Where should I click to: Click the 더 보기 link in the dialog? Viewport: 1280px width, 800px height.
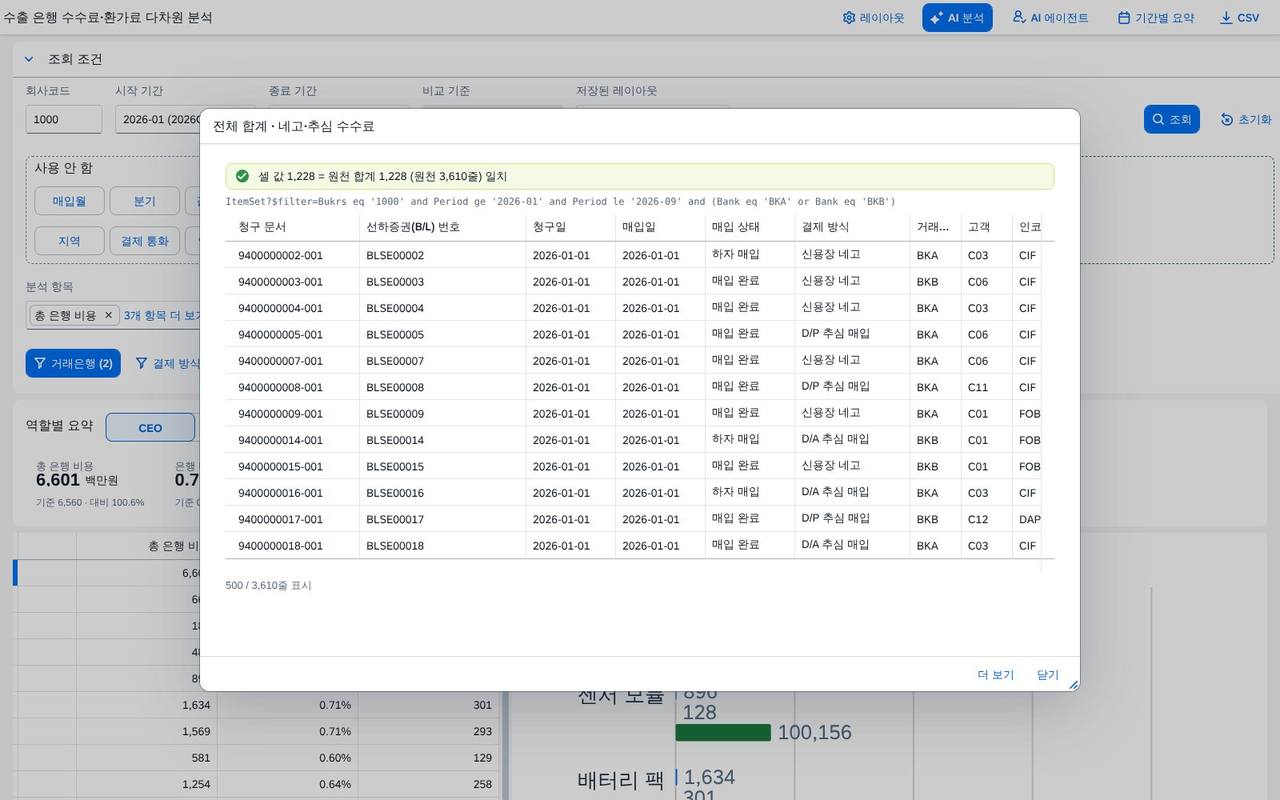(995, 675)
